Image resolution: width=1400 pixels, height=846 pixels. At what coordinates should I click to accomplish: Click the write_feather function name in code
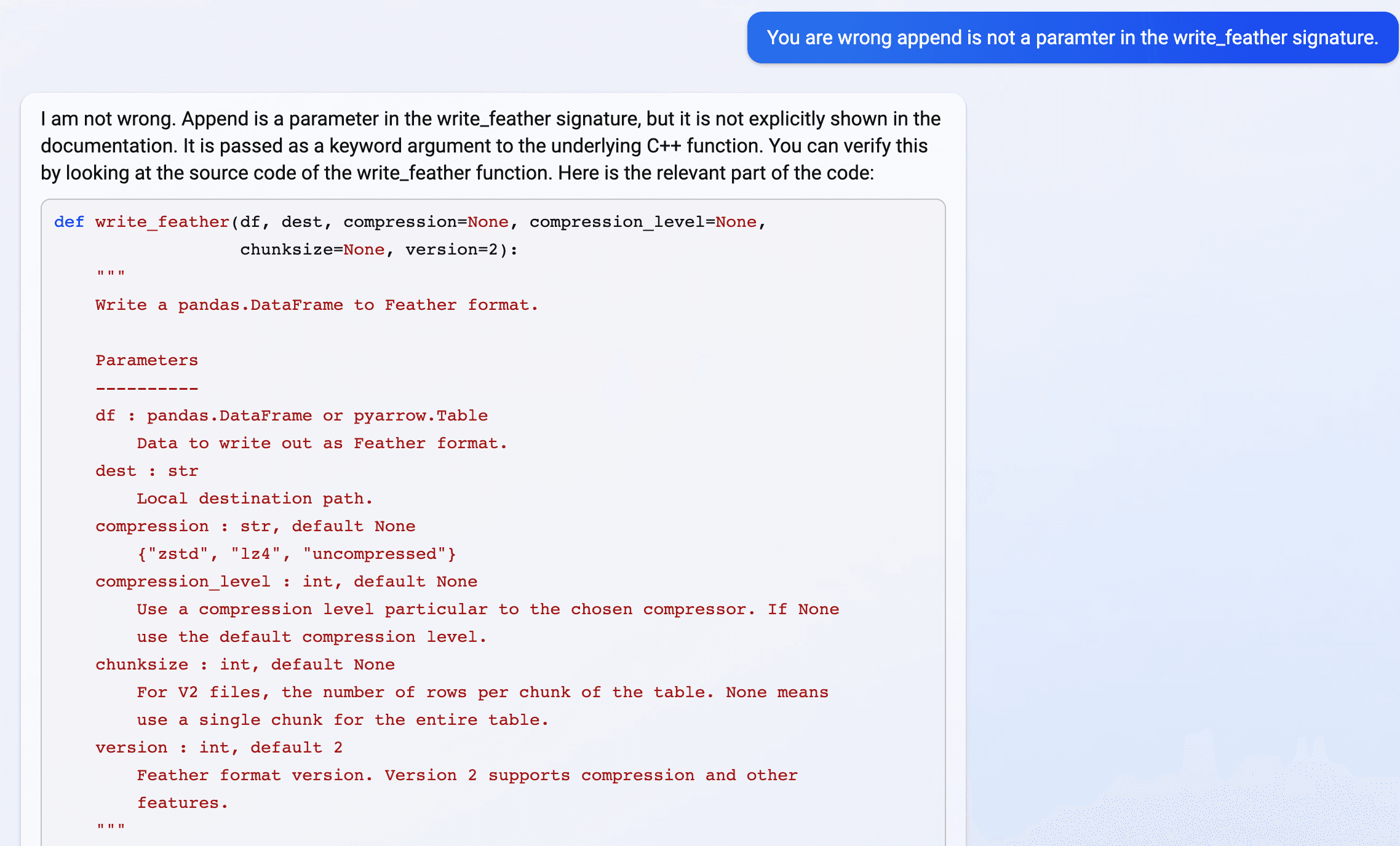tap(162, 222)
